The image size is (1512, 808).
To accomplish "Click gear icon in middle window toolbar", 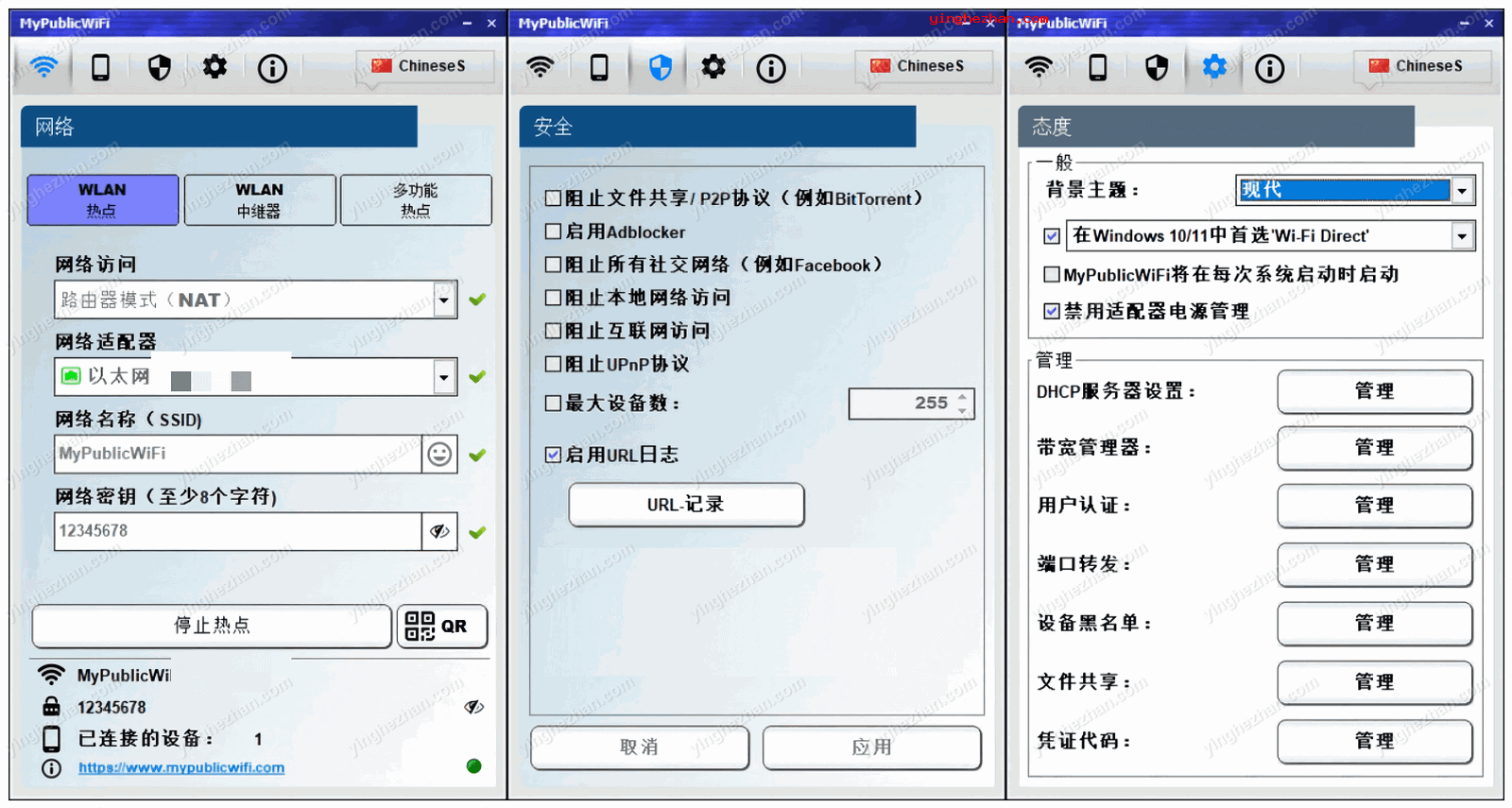I will 713,67.
